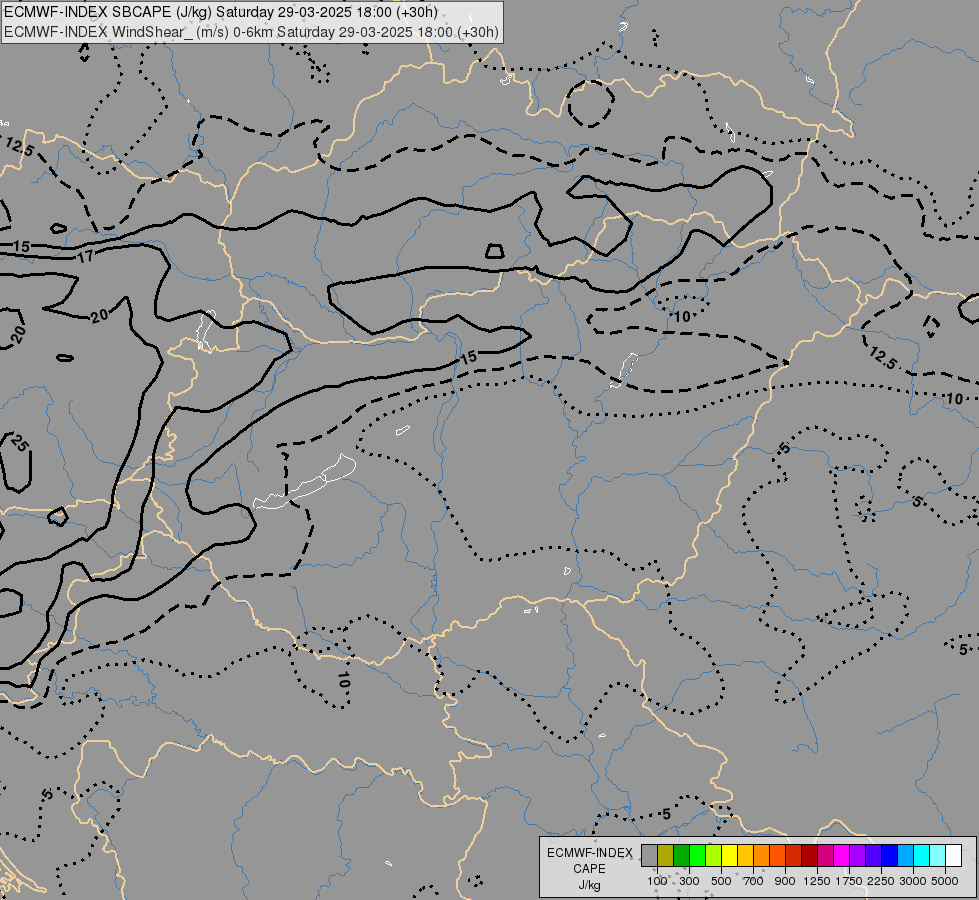Click the grey swatch in the CAPE legend
Image resolution: width=979 pixels, height=900 pixels.
pyautogui.click(x=649, y=855)
